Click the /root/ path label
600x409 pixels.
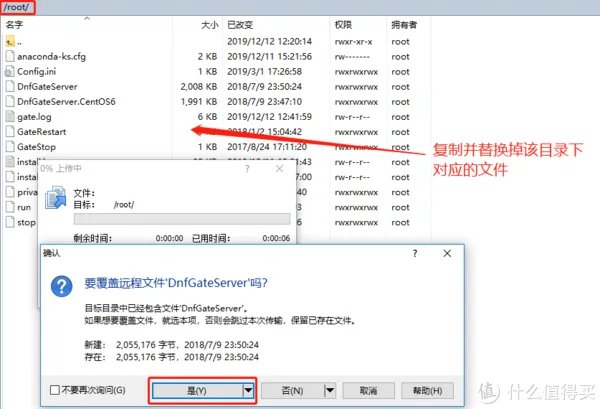17,7
